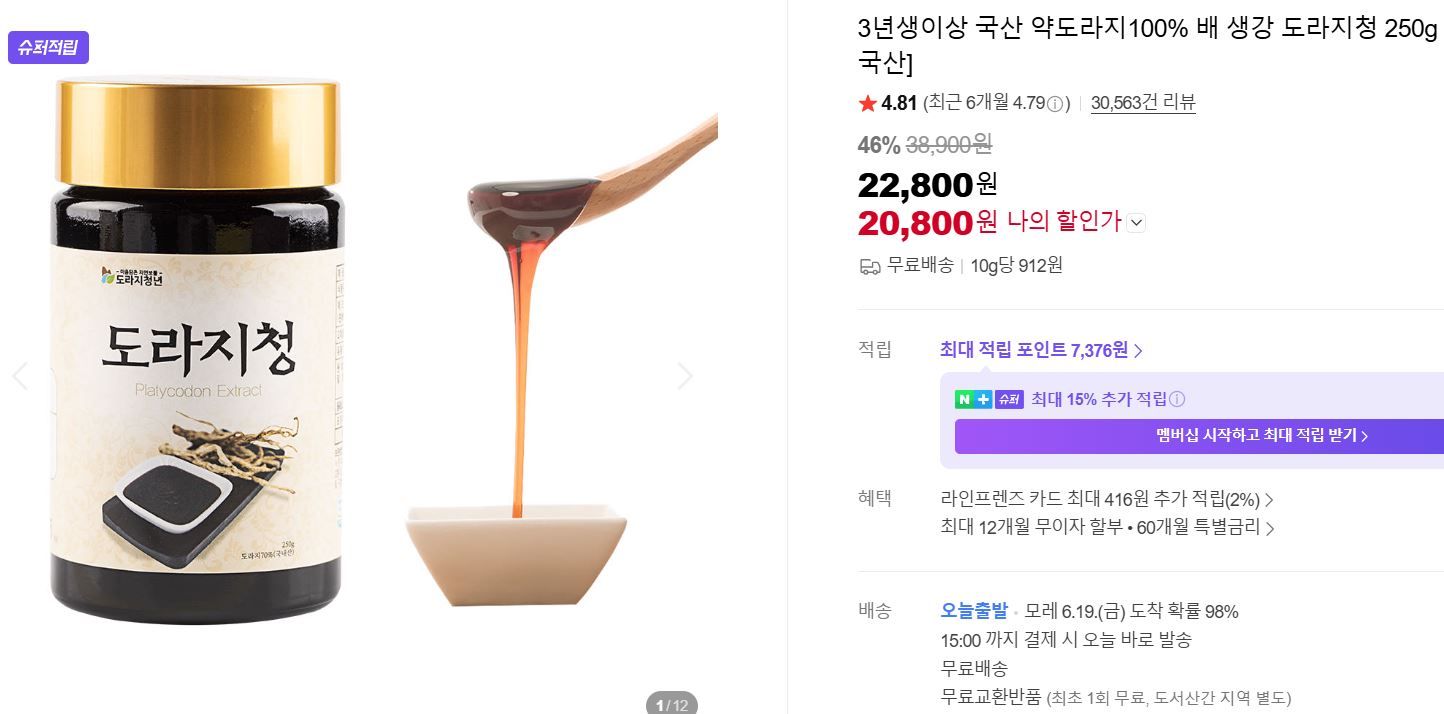
Task: Click the delivery truck icon beside 무료배송
Action: (x=869, y=266)
